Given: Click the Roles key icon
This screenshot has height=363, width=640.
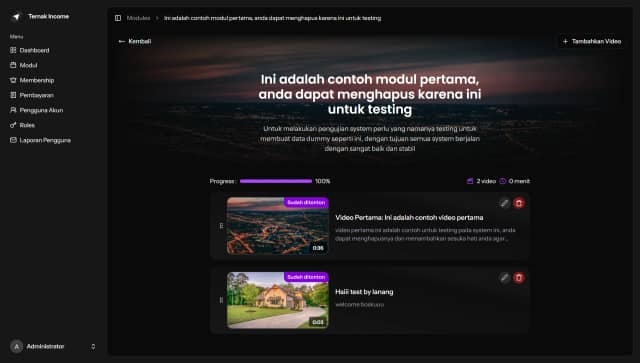Looking at the screenshot, I should click(x=13, y=125).
